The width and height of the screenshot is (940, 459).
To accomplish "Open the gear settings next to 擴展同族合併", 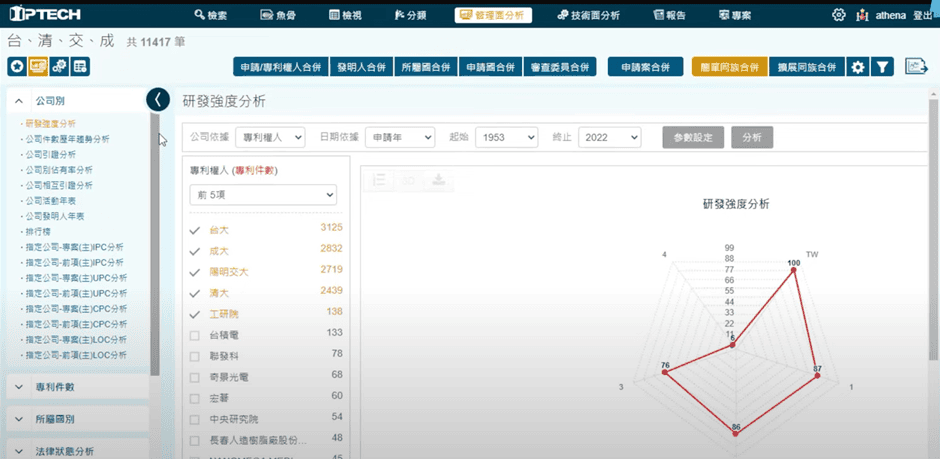I will point(857,67).
